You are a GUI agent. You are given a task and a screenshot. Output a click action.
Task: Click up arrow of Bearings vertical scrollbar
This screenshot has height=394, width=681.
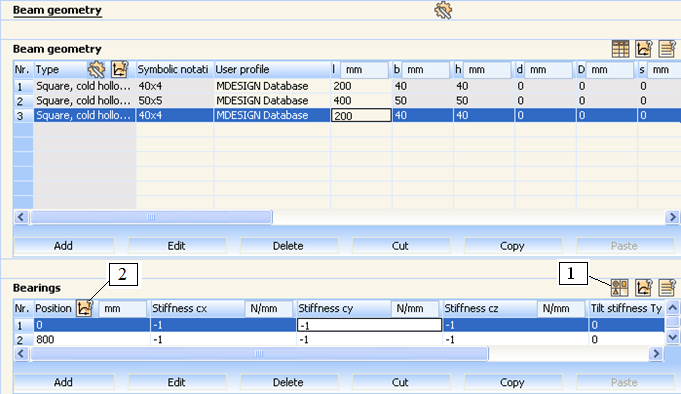click(x=672, y=308)
